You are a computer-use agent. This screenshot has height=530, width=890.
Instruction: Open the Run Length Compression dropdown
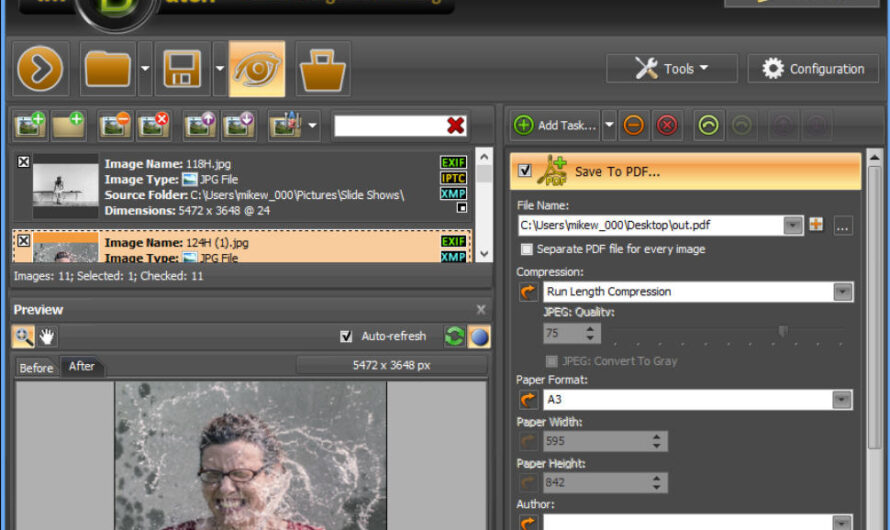(843, 292)
